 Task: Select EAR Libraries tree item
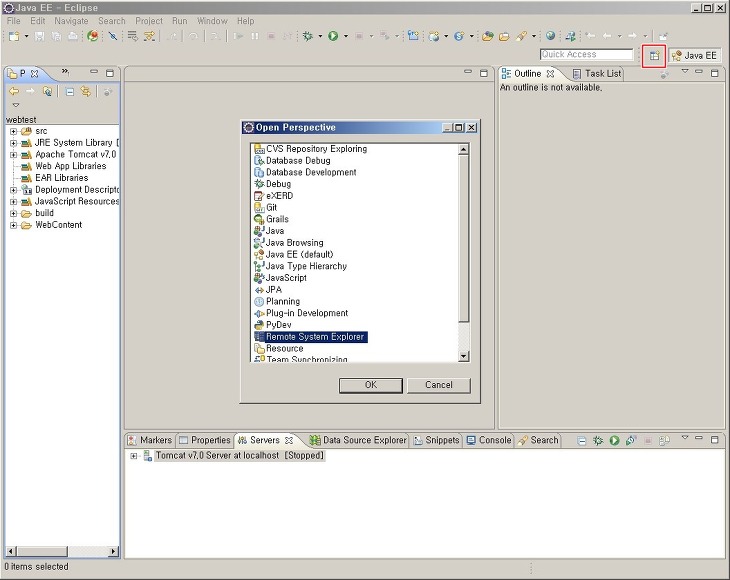click(x=61, y=178)
